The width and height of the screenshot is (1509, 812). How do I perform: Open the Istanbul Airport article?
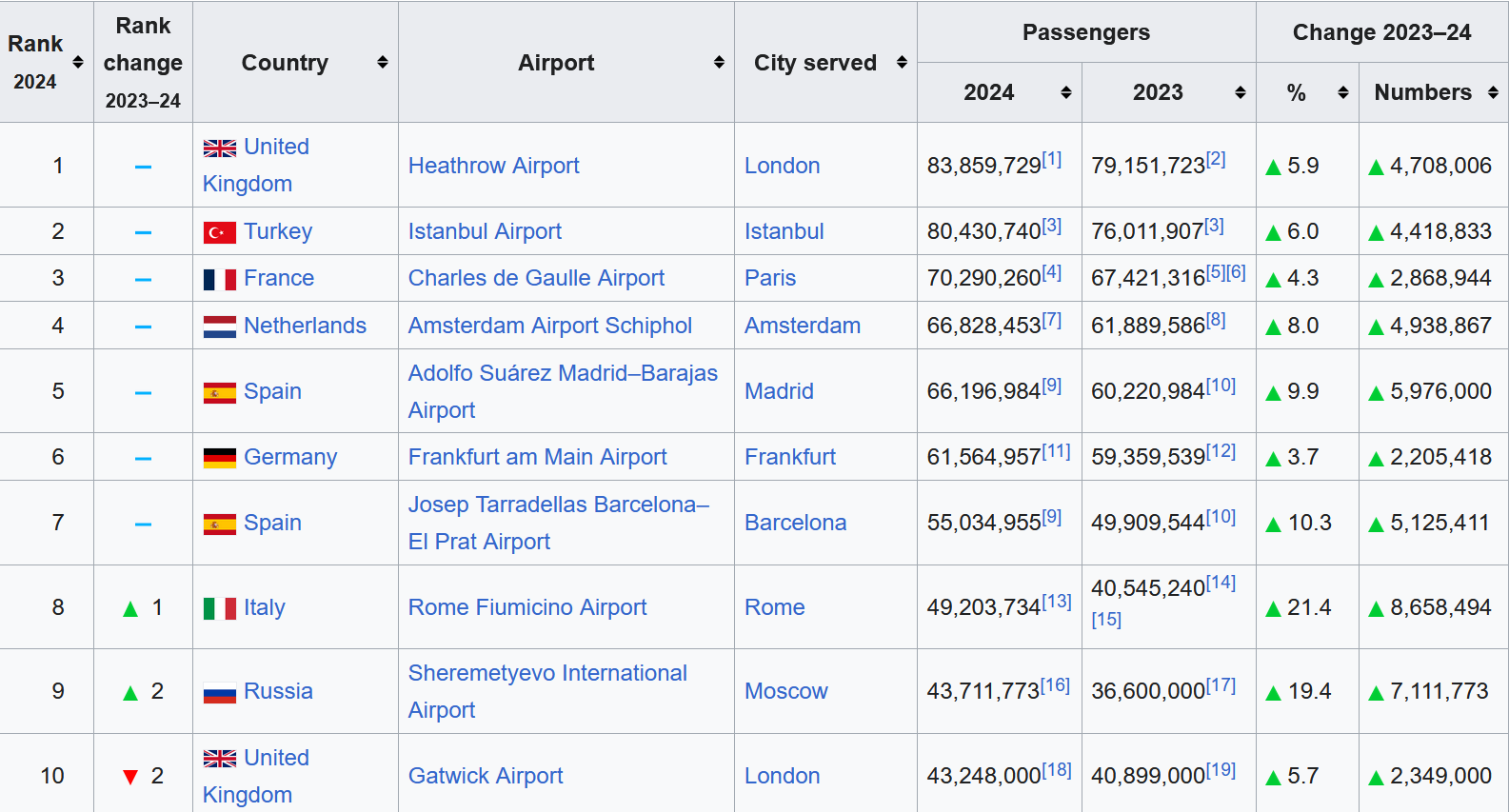[x=485, y=231]
